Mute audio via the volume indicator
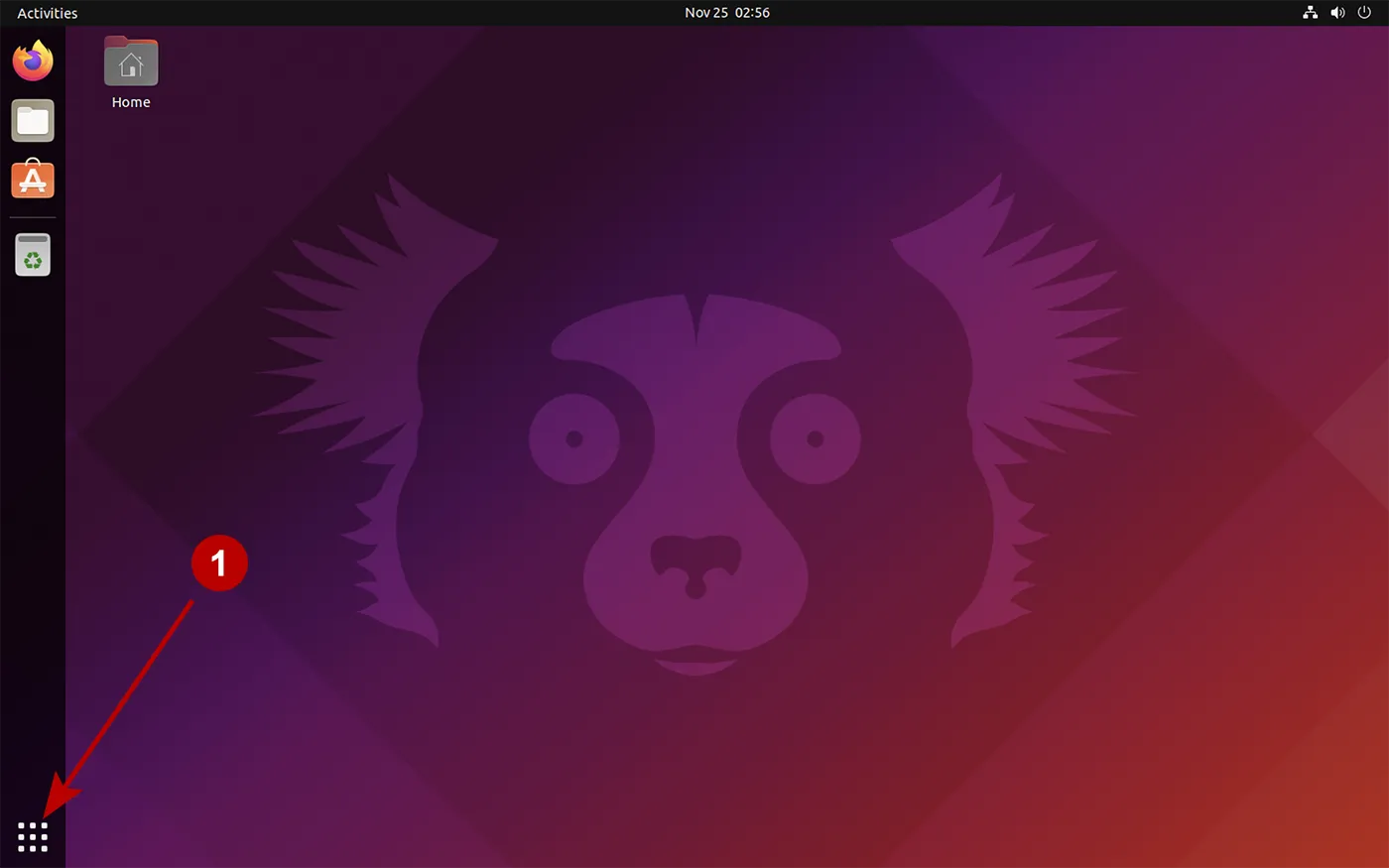 coord(1337,13)
